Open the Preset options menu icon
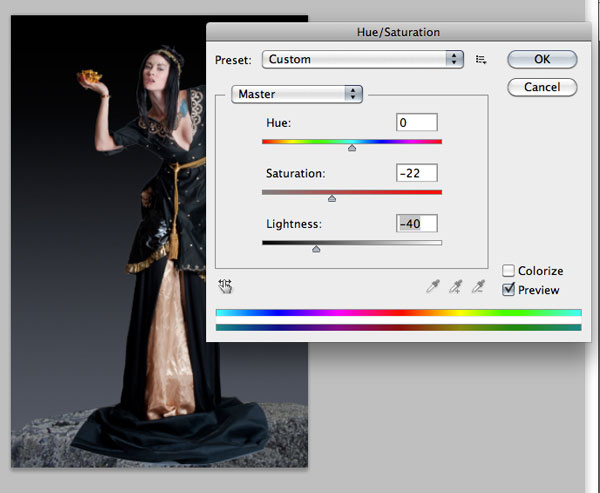The image size is (600, 493). pos(481,60)
